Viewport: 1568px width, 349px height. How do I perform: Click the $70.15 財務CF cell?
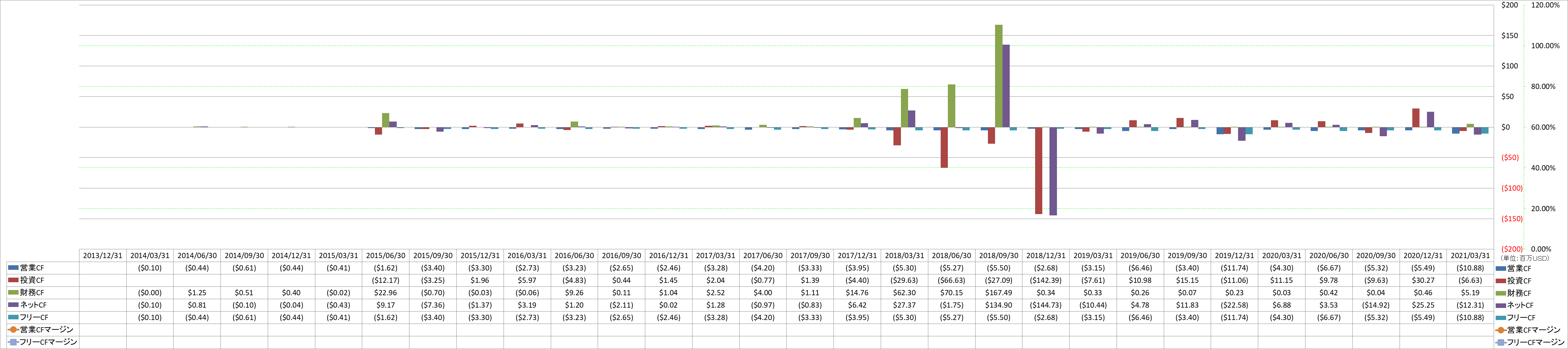point(951,293)
